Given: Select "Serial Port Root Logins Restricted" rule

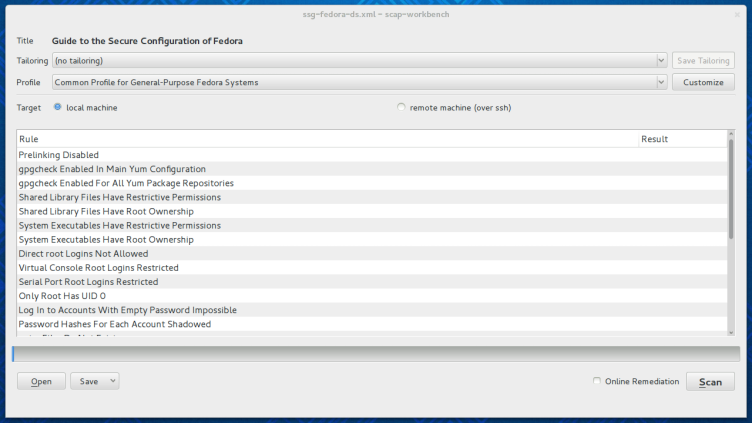Looking at the screenshot, I should pos(372,282).
